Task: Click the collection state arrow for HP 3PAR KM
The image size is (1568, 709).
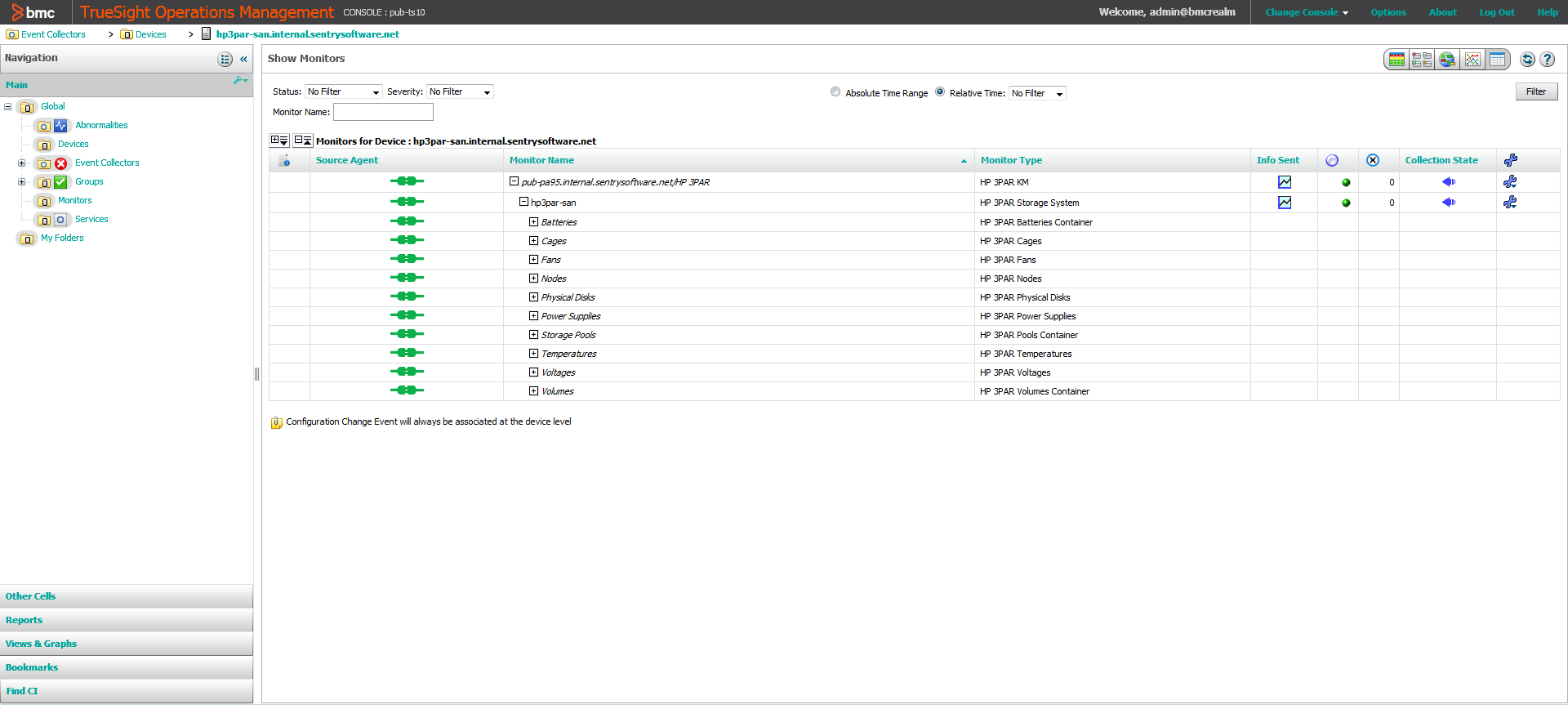Action: (1449, 181)
